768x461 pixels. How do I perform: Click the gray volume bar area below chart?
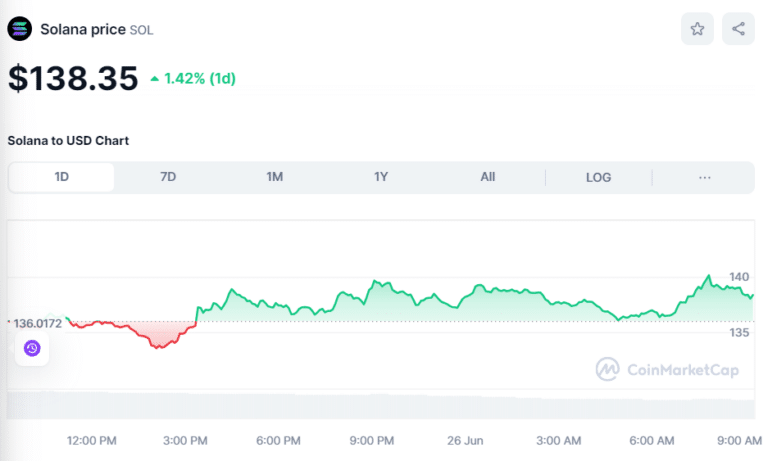click(381, 406)
